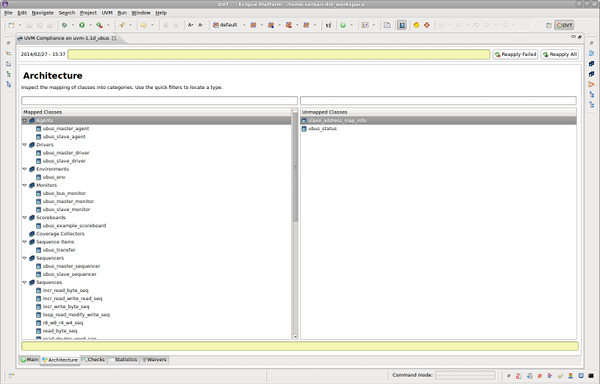Collapse the Scoreboards category

click(24, 218)
